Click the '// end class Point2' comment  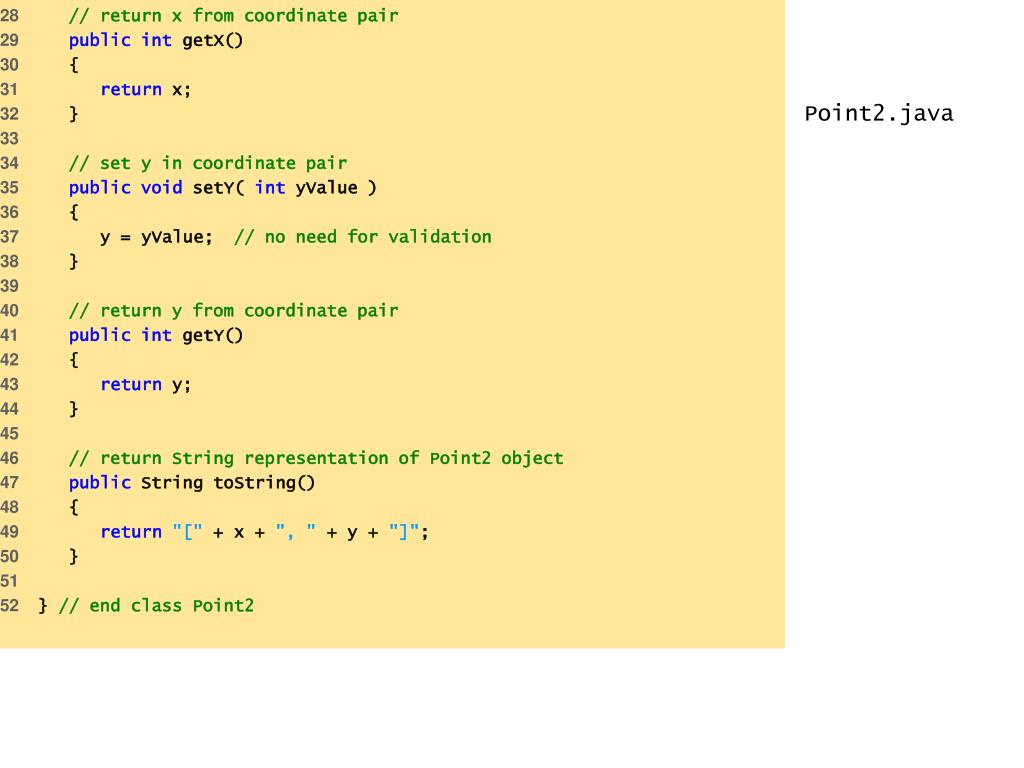click(156, 606)
